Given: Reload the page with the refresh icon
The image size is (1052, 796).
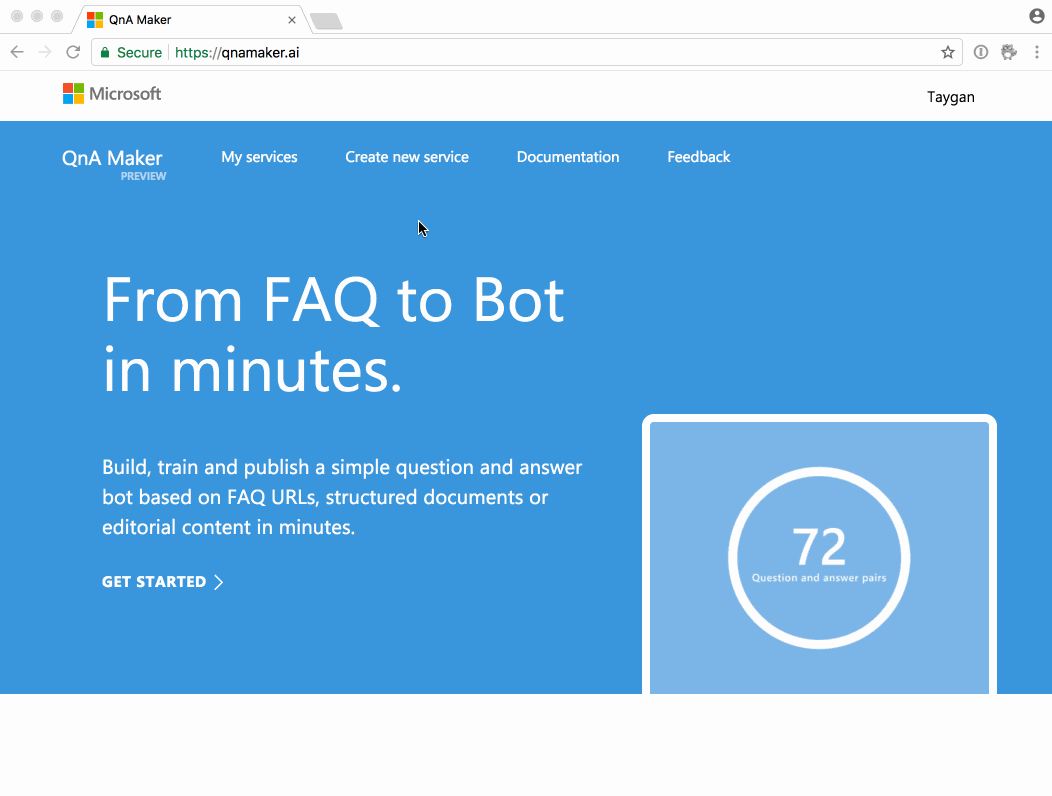Looking at the screenshot, I should pyautogui.click(x=73, y=52).
